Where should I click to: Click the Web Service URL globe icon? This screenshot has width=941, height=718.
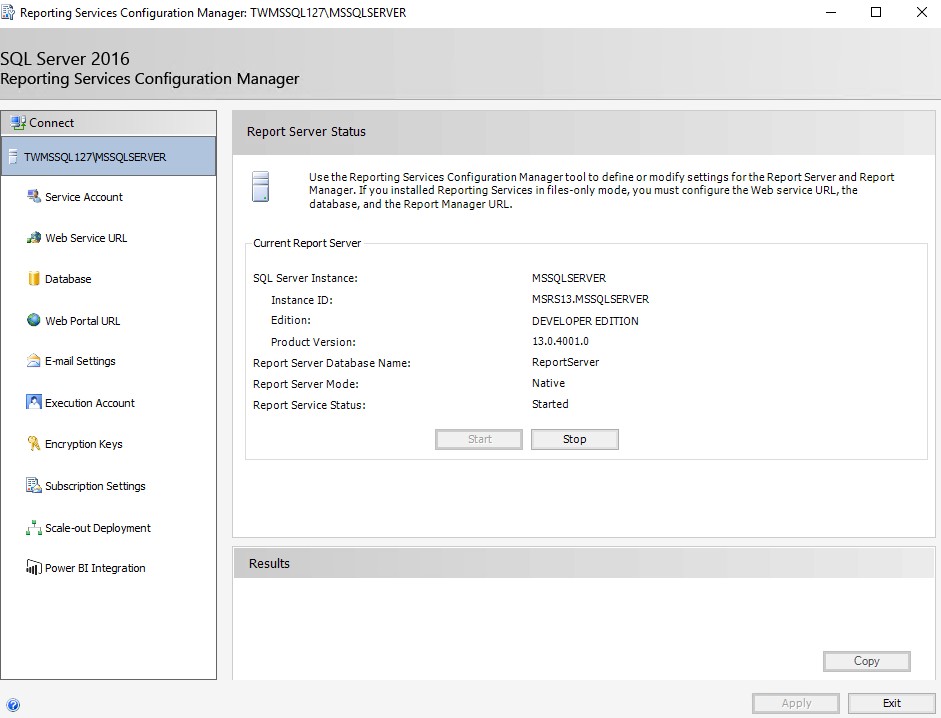tap(34, 237)
